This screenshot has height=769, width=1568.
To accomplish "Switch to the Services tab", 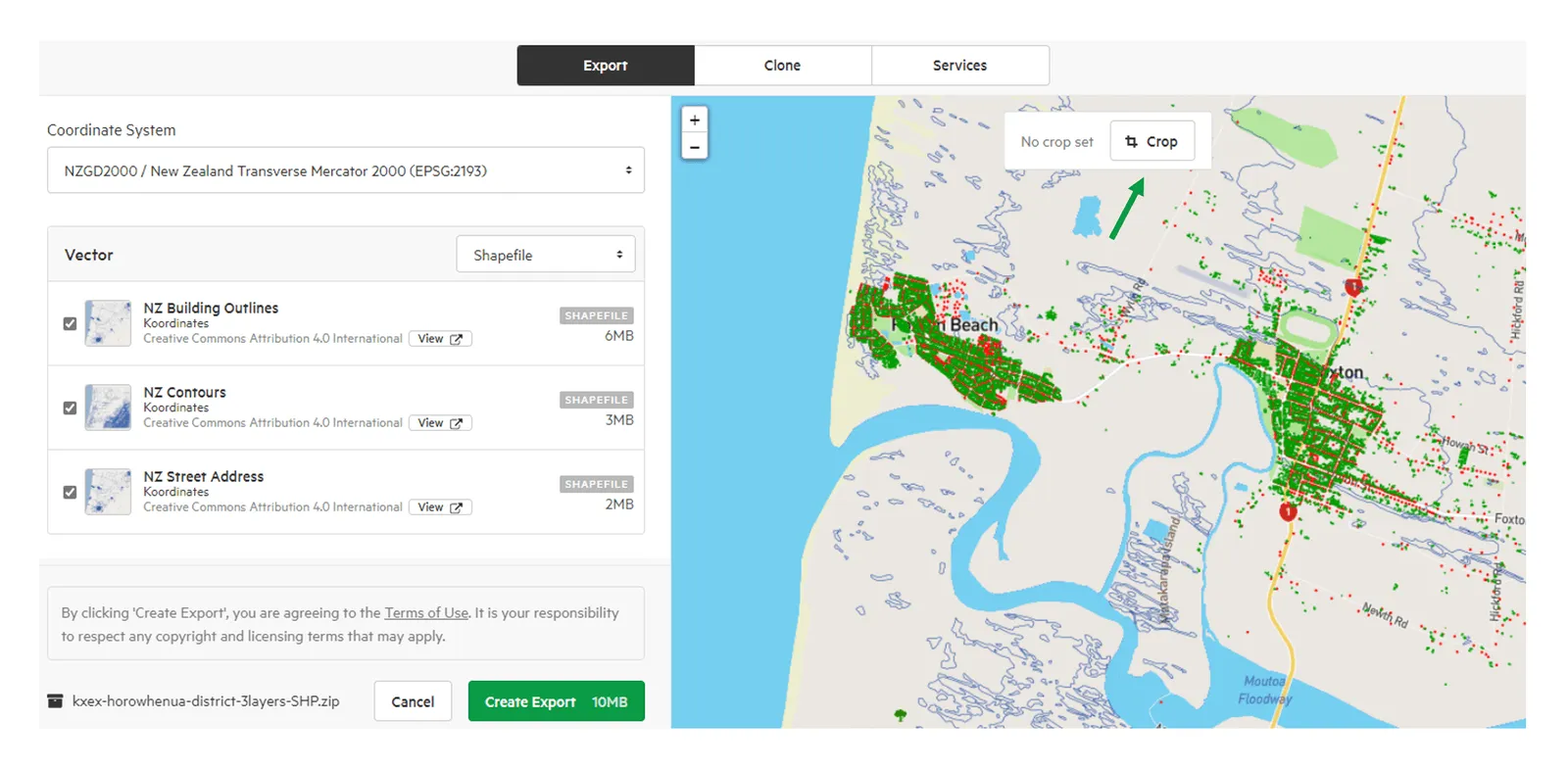I will [960, 66].
